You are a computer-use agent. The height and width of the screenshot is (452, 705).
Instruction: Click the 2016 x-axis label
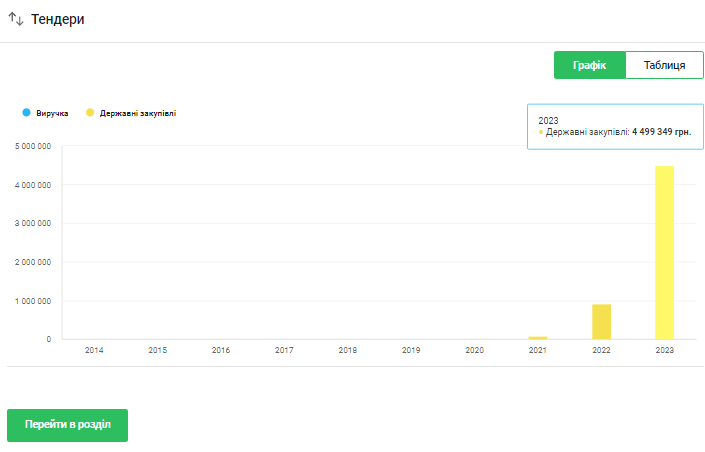tap(221, 351)
